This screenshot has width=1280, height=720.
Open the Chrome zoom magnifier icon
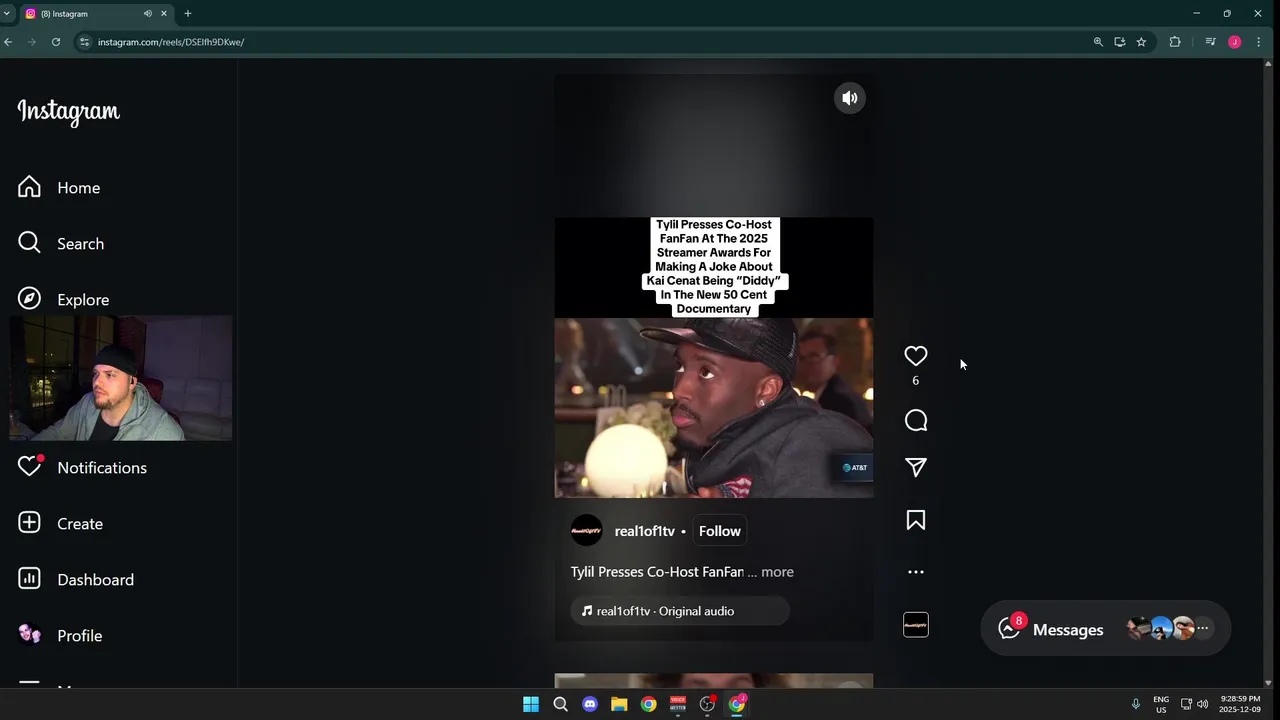(1098, 42)
